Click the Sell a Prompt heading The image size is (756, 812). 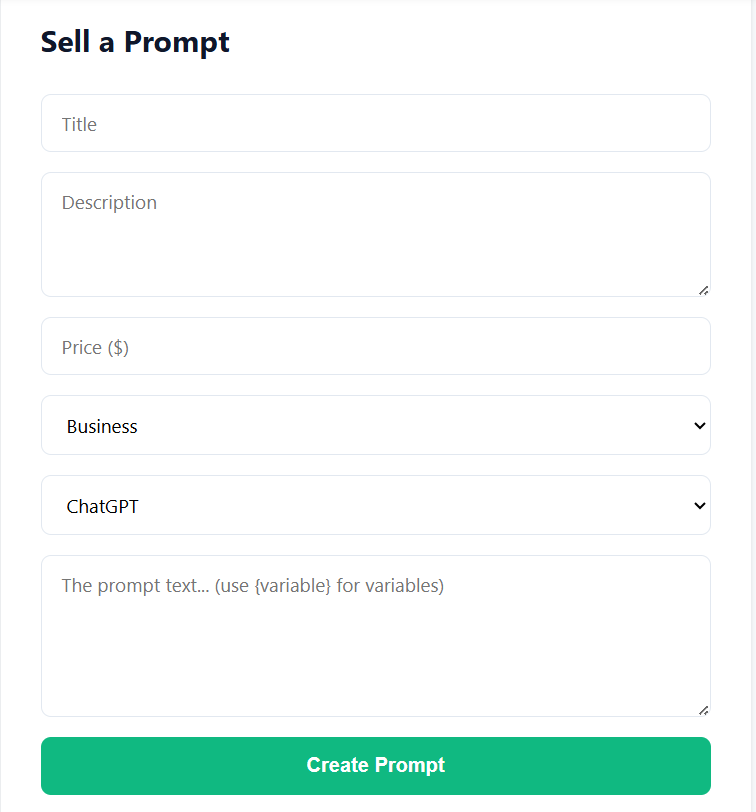point(134,42)
